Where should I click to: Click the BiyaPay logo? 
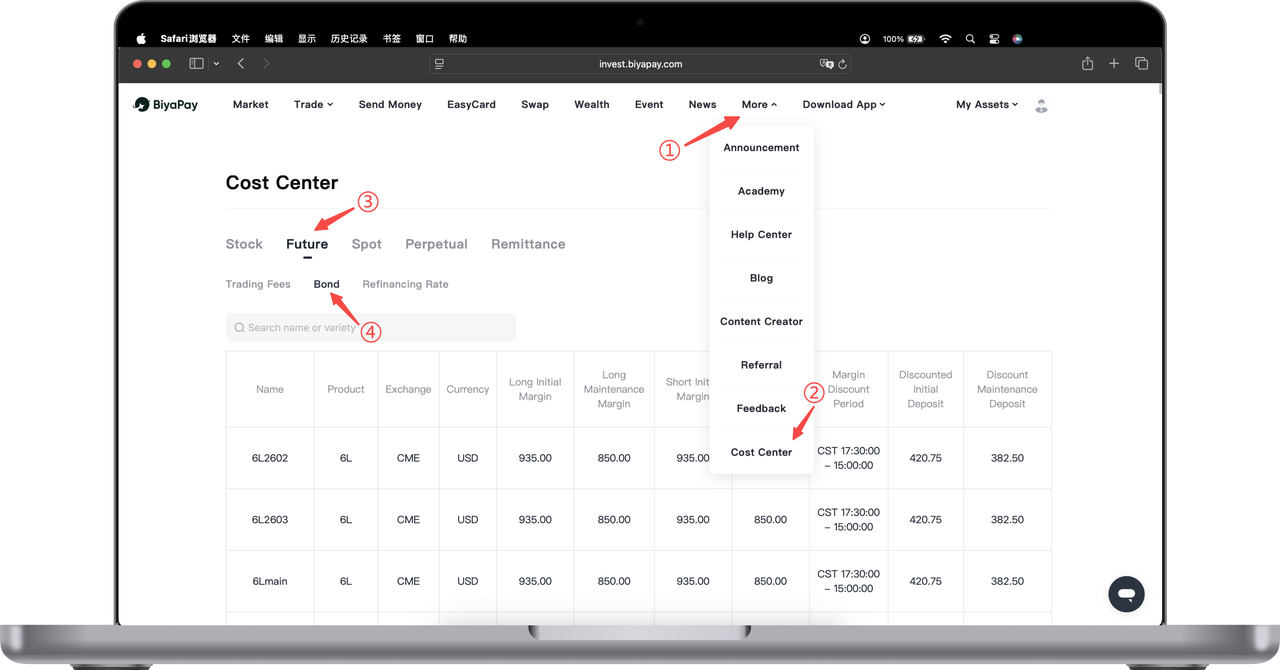(x=166, y=104)
